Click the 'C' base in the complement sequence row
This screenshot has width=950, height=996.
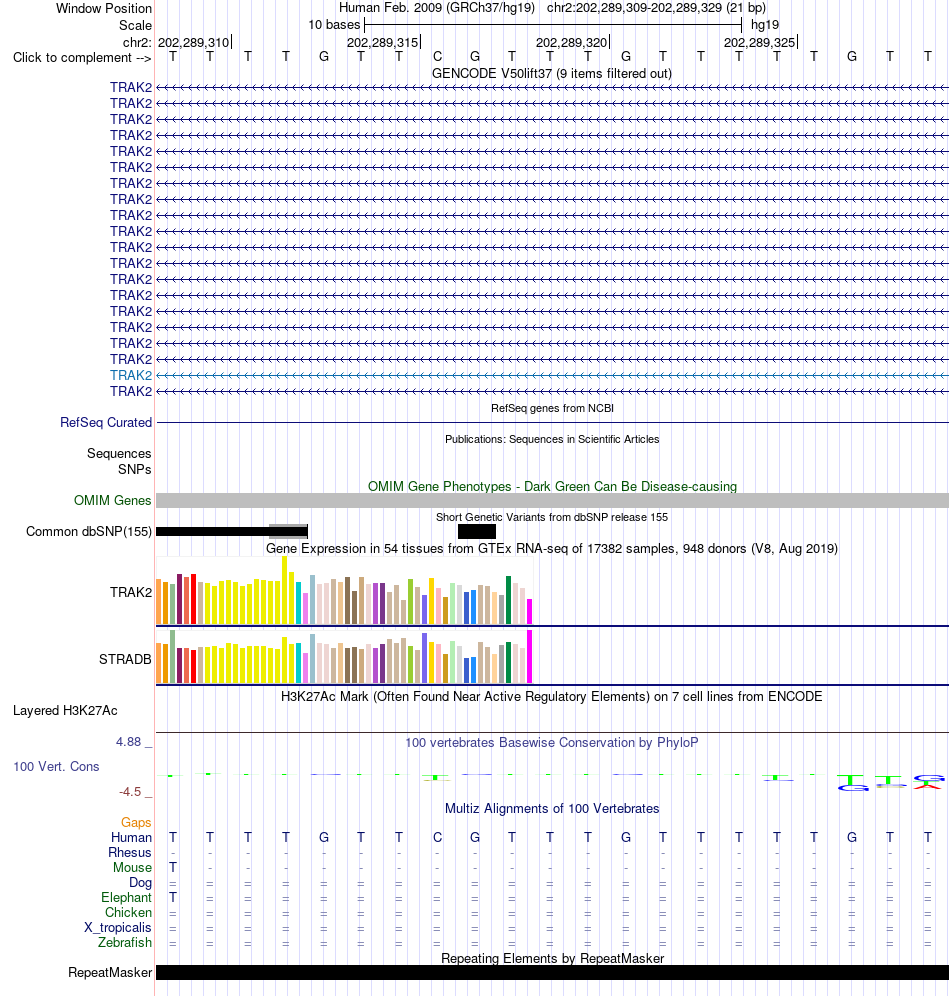click(x=437, y=57)
